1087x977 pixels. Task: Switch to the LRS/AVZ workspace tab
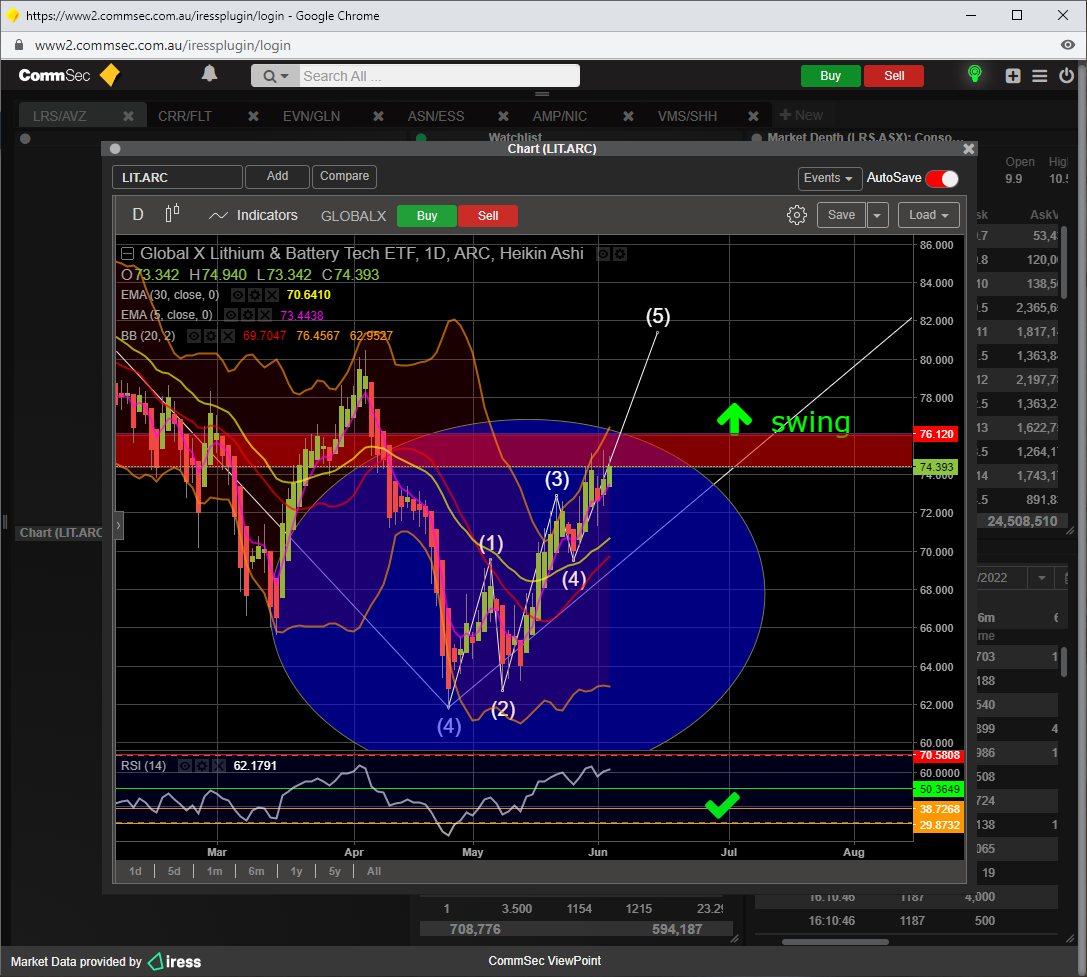[60, 116]
